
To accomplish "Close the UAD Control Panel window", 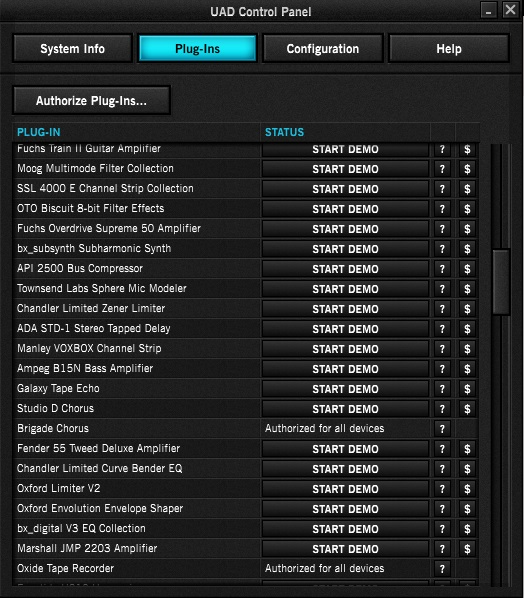I will tap(510, 10).
